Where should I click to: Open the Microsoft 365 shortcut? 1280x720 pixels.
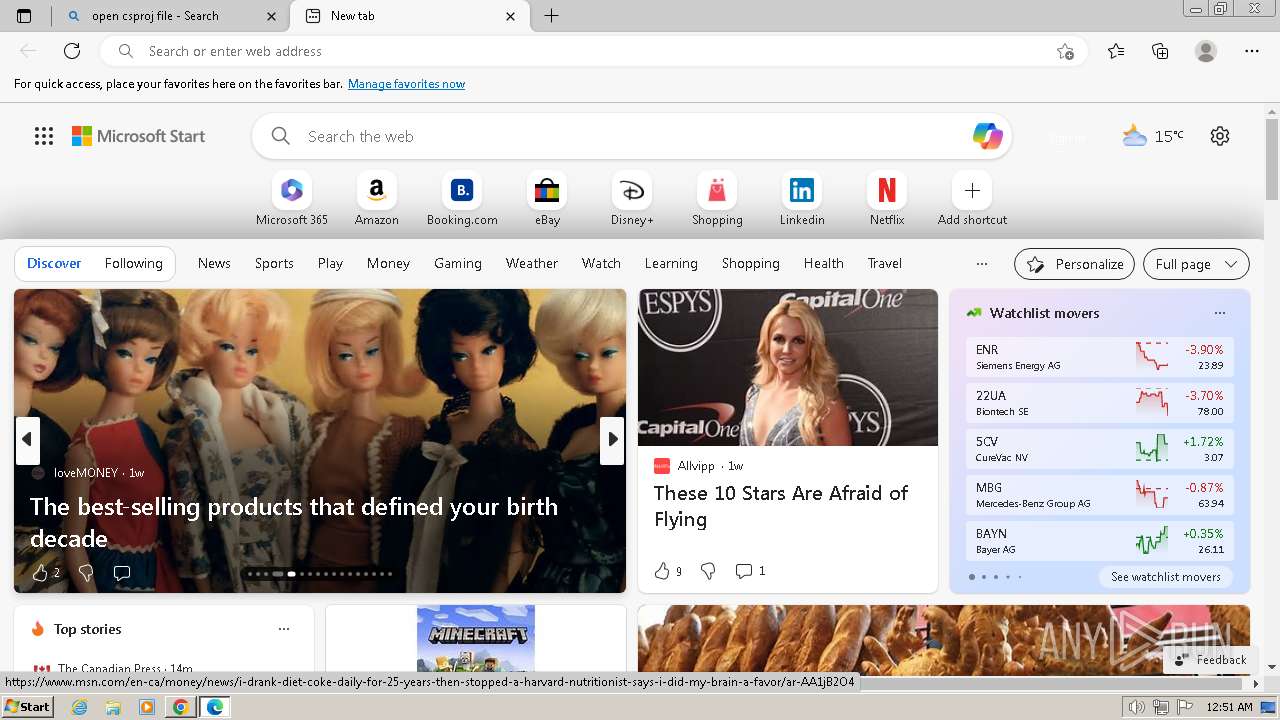click(x=291, y=199)
